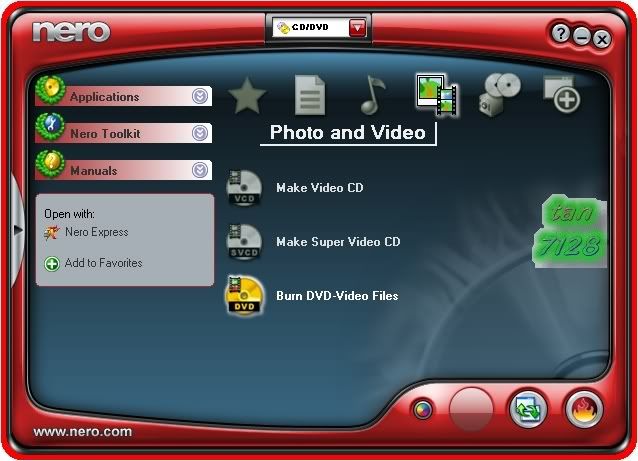Screen dimensions: 638x461
Task: Choose Make Super Video CD
Action: (x=338, y=242)
